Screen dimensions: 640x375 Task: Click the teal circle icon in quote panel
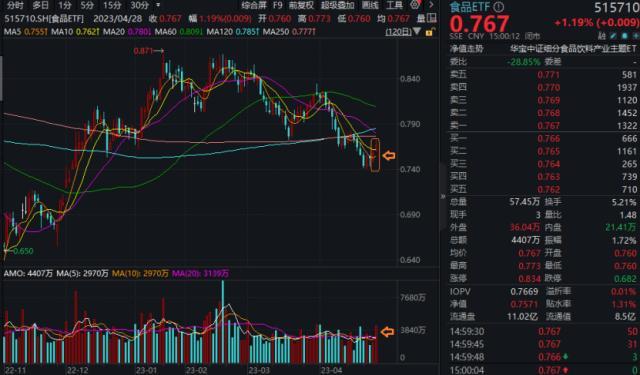tap(624, 36)
